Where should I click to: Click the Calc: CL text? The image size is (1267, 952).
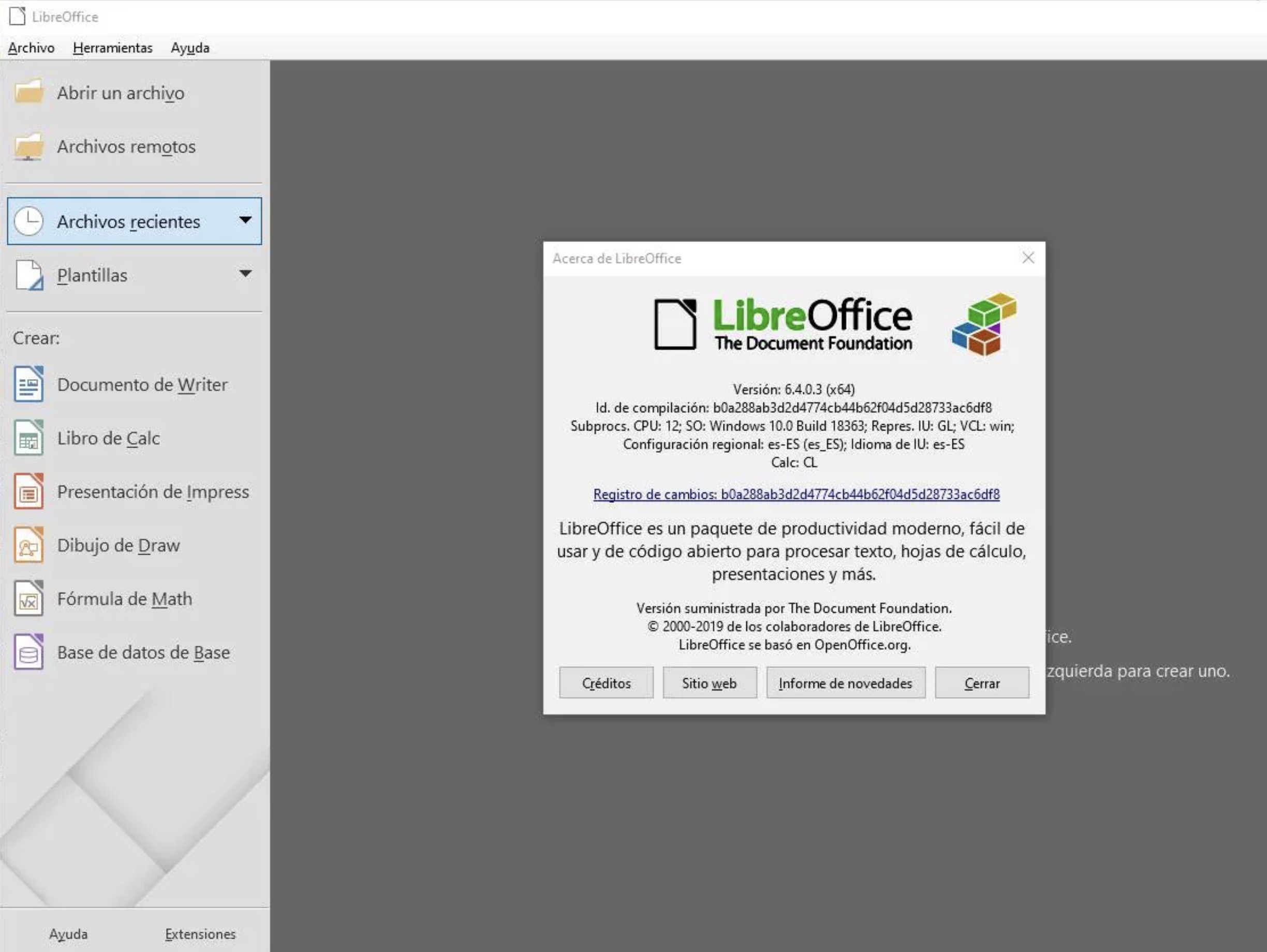click(794, 463)
